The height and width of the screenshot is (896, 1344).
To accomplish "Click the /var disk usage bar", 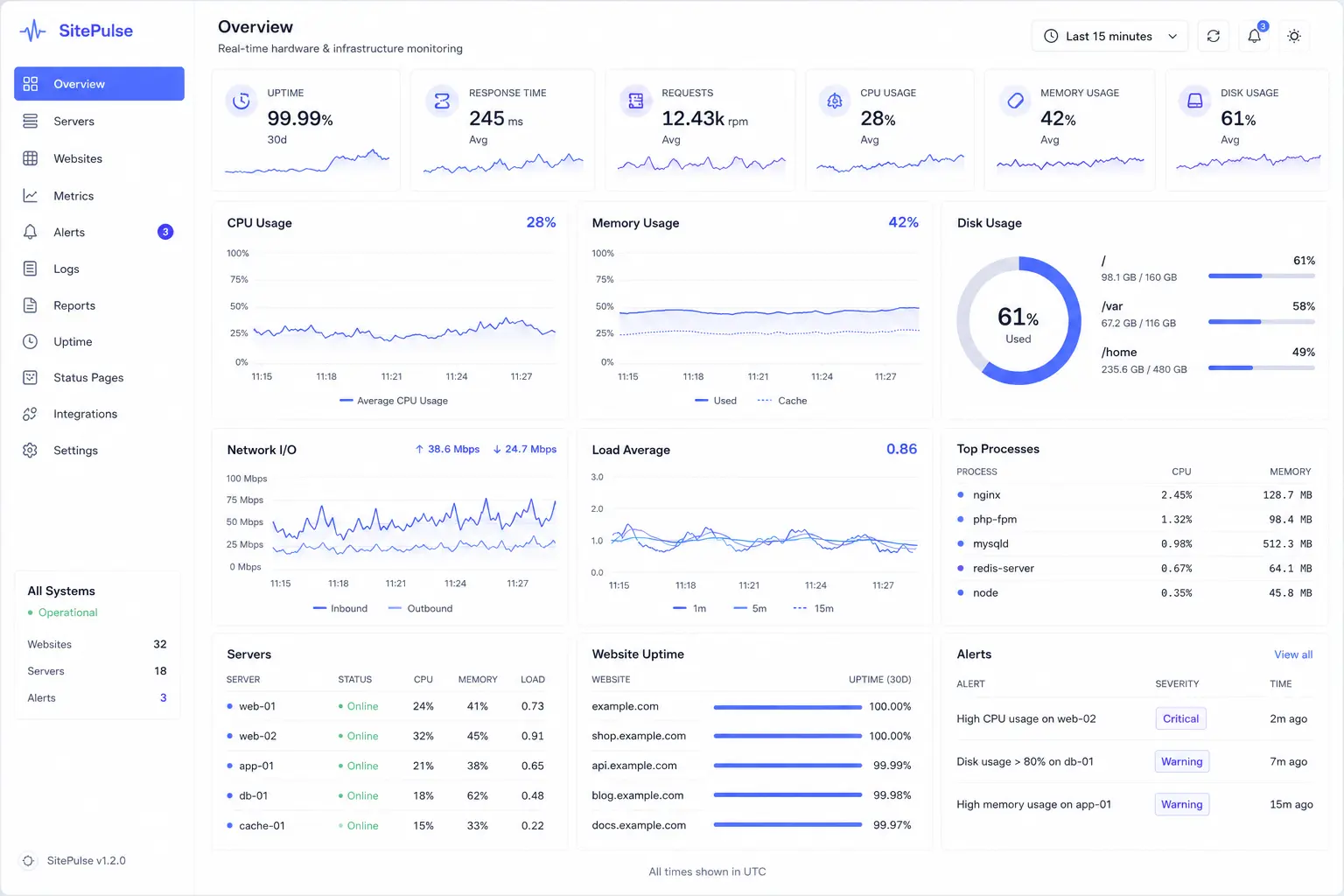I will tap(1262, 321).
